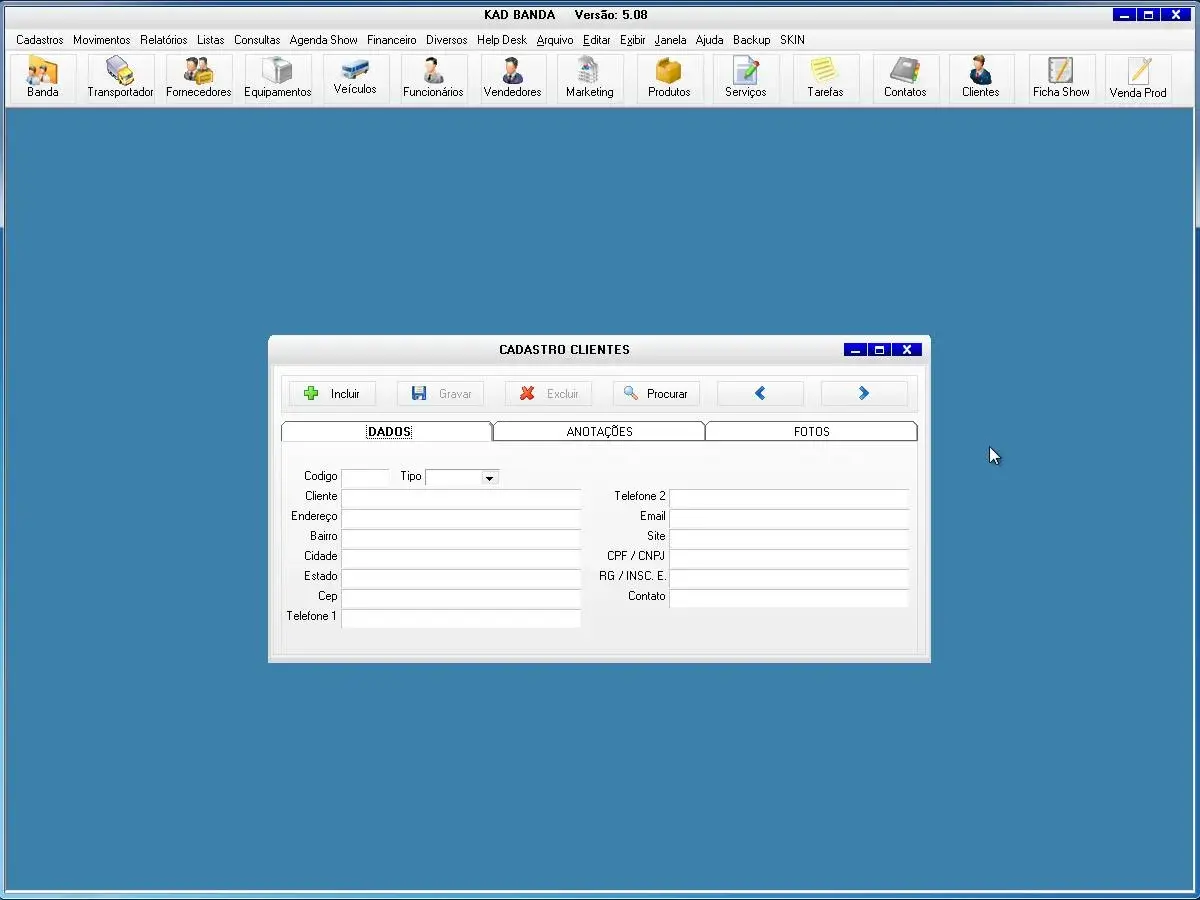The height and width of the screenshot is (900, 1200).
Task: Select the Veículos bus icon
Action: pyautogui.click(x=355, y=77)
